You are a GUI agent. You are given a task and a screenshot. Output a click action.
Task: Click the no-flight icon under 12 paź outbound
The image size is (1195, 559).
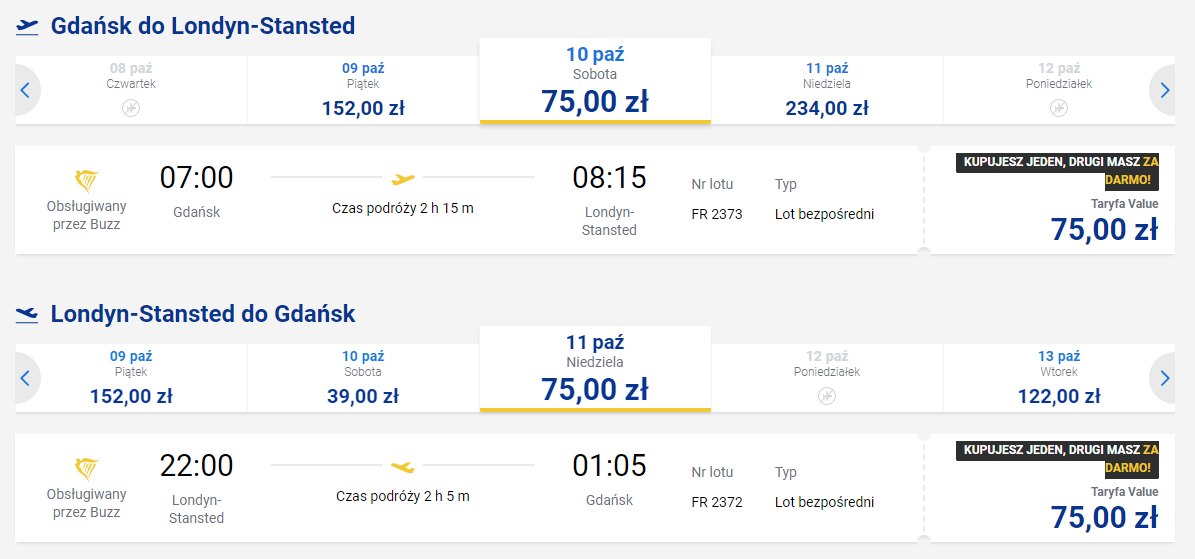coord(1059,107)
